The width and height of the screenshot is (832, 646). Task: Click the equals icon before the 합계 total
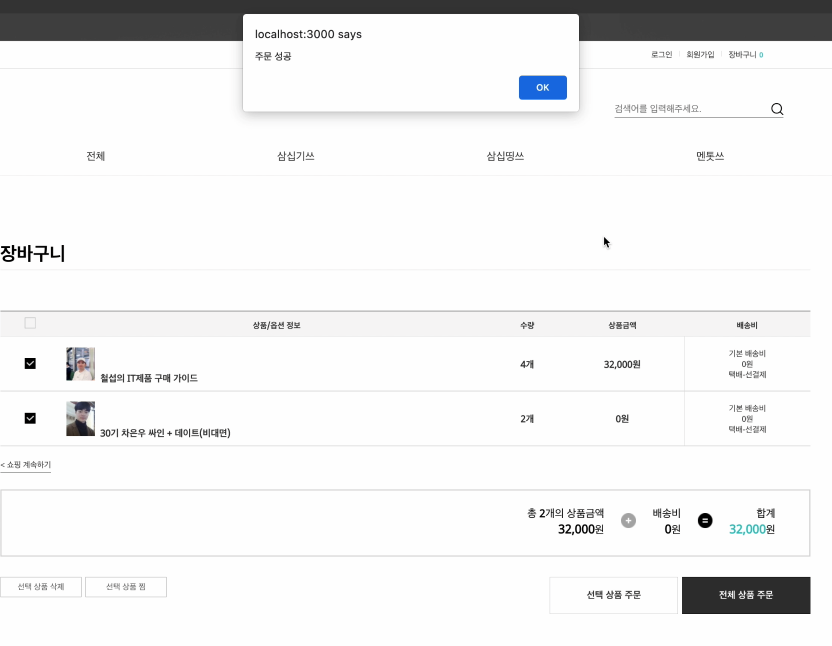point(705,520)
